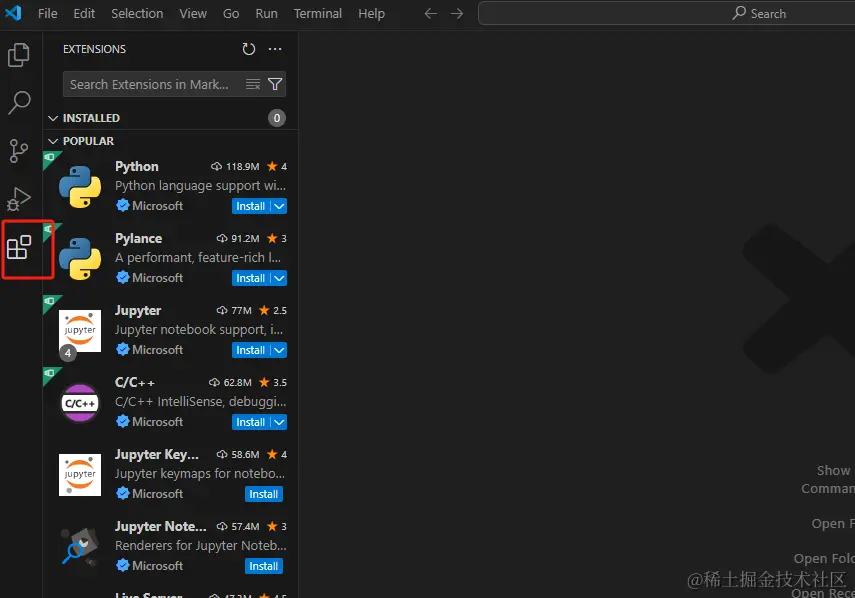The height and width of the screenshot is (598, 855).
Task: Click the C/C++ download count icon
Action: (214, 382)
